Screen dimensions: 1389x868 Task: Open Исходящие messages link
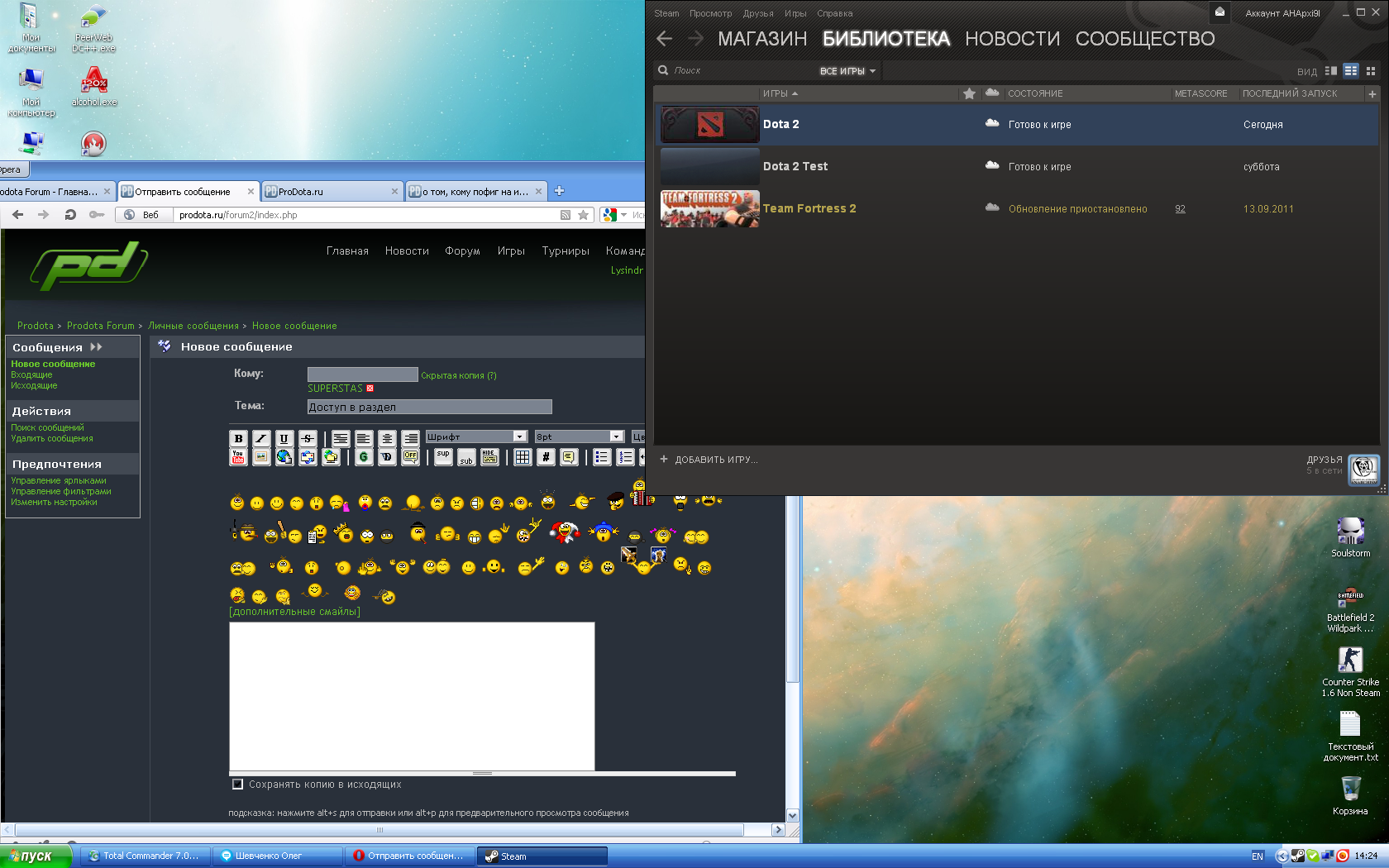[x=34, y=385]
